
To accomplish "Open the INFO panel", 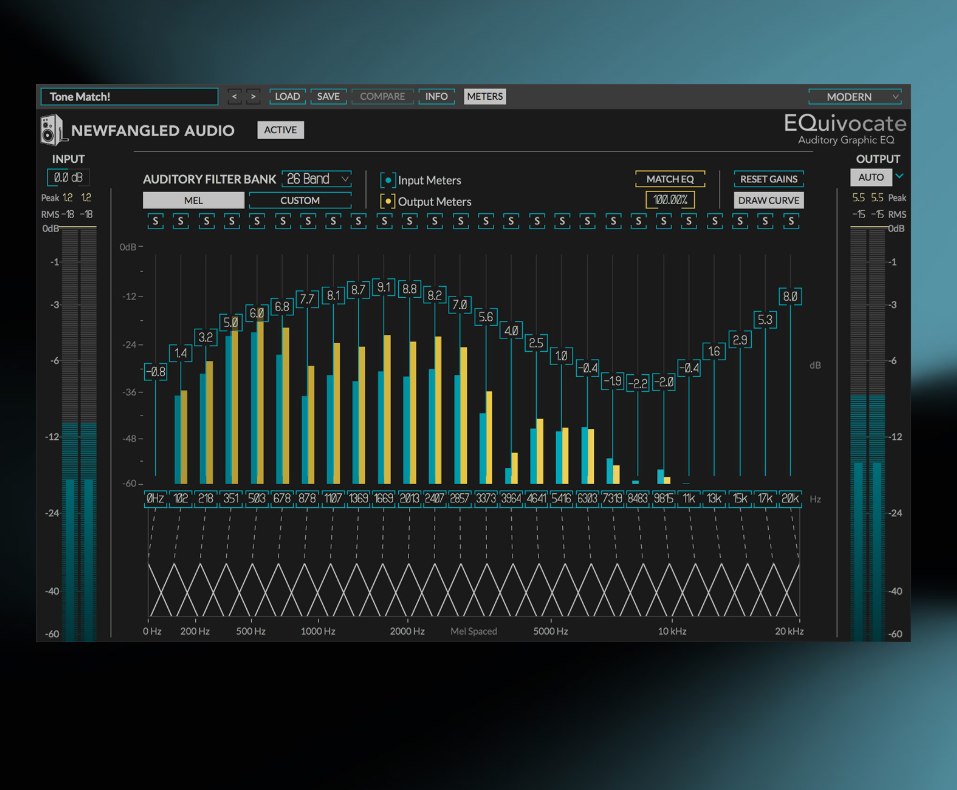I will [436, 96].
